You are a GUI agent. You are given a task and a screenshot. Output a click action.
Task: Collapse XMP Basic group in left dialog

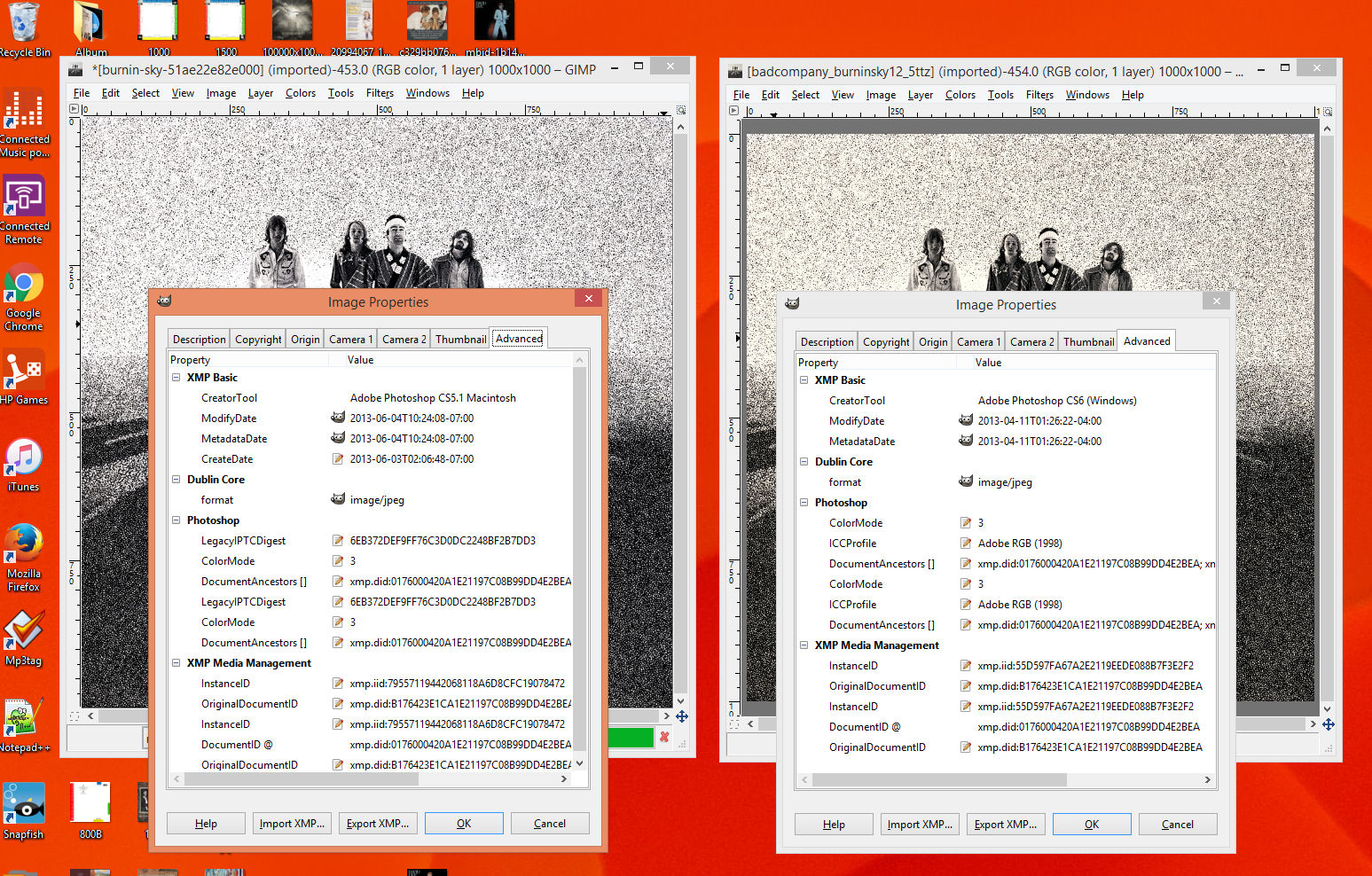click(x=176, y=378)
